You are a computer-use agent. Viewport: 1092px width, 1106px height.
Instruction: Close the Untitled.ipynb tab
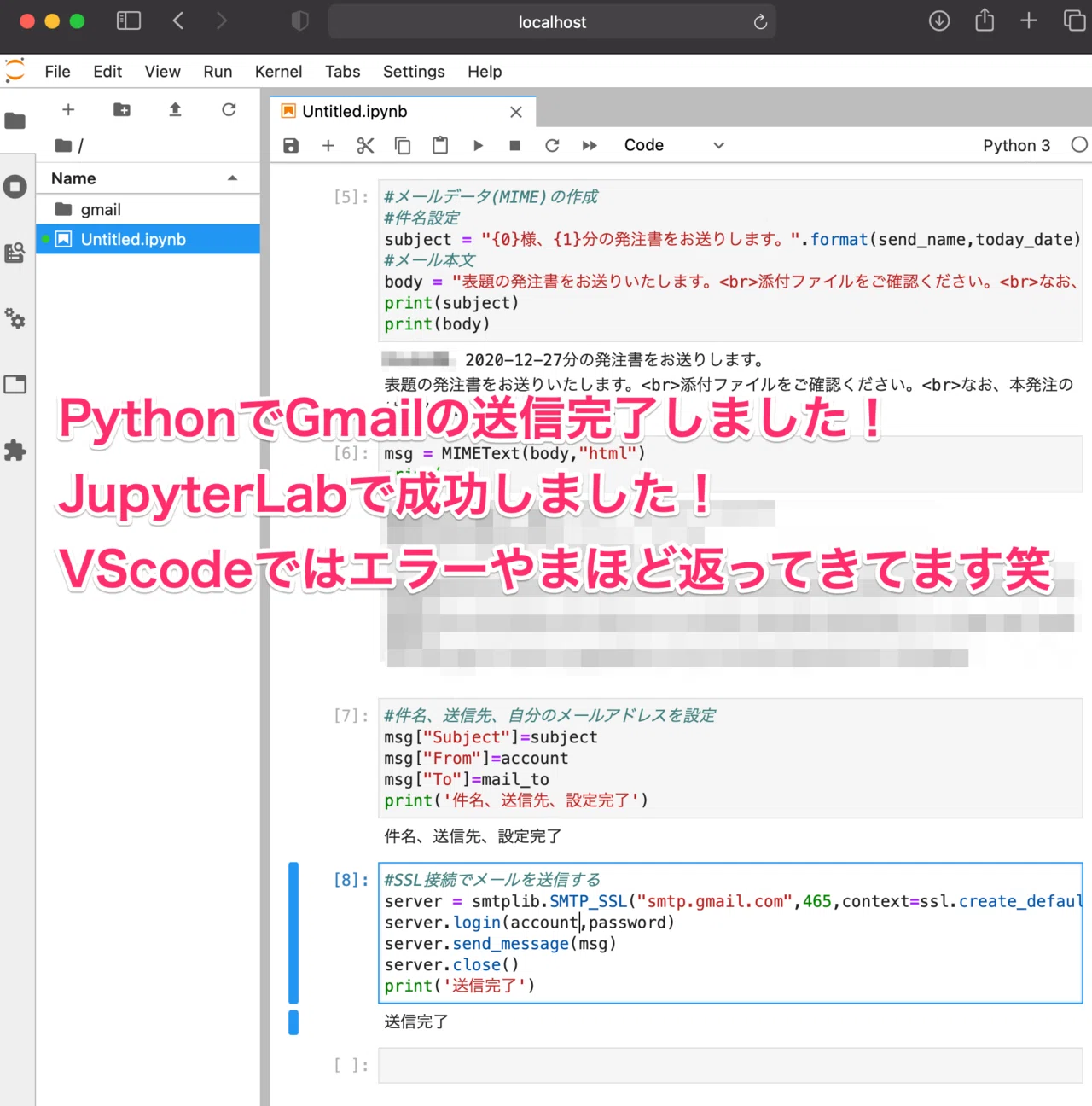(516, 112)
